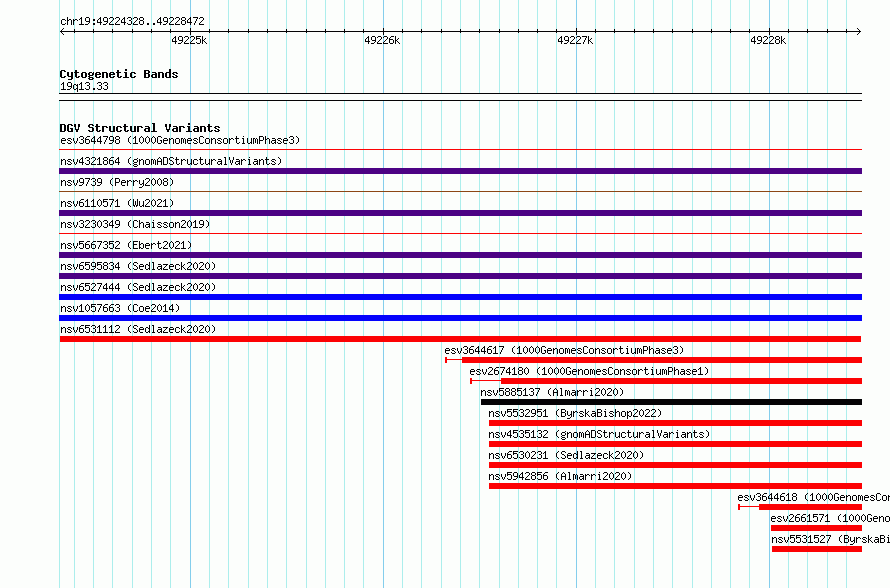
Task: Click the 49225k ruler mark
Action: click(x=189, y=40)
